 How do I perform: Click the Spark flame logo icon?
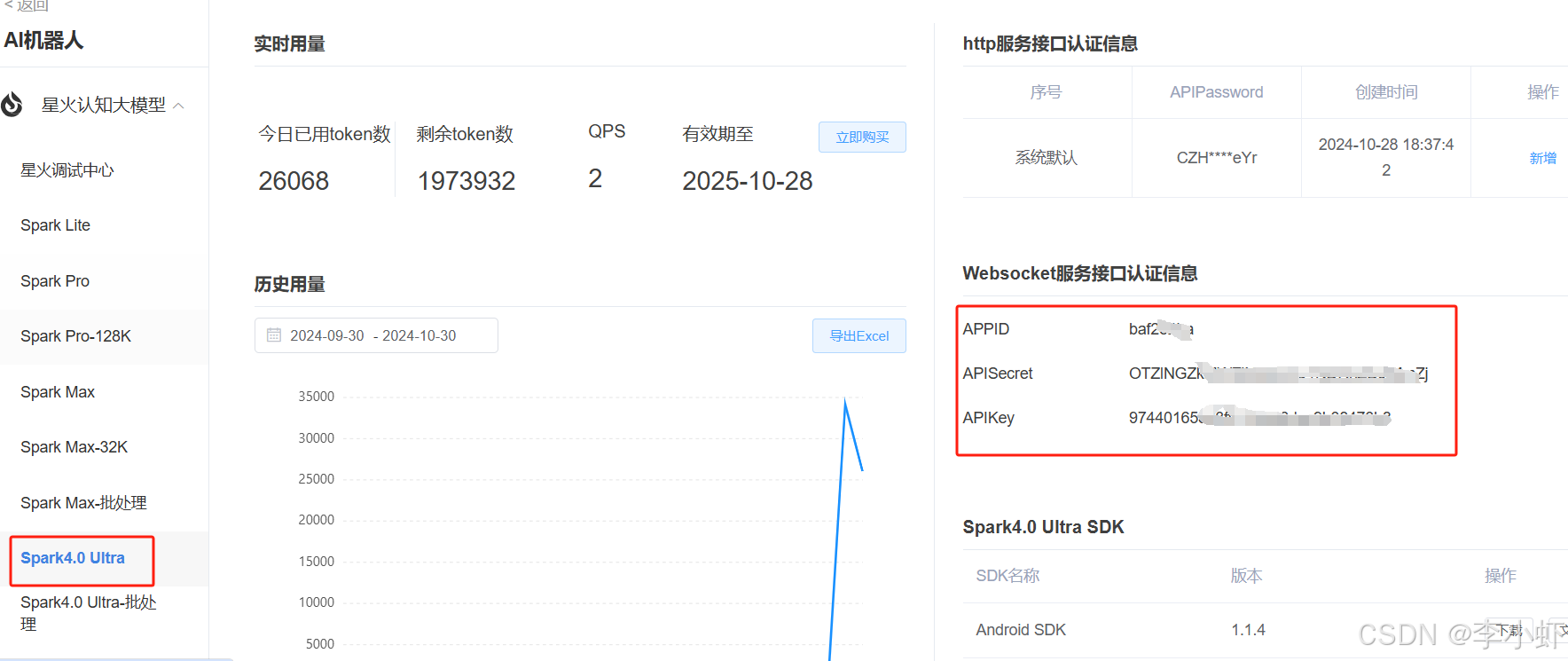[x=12, y=105]
